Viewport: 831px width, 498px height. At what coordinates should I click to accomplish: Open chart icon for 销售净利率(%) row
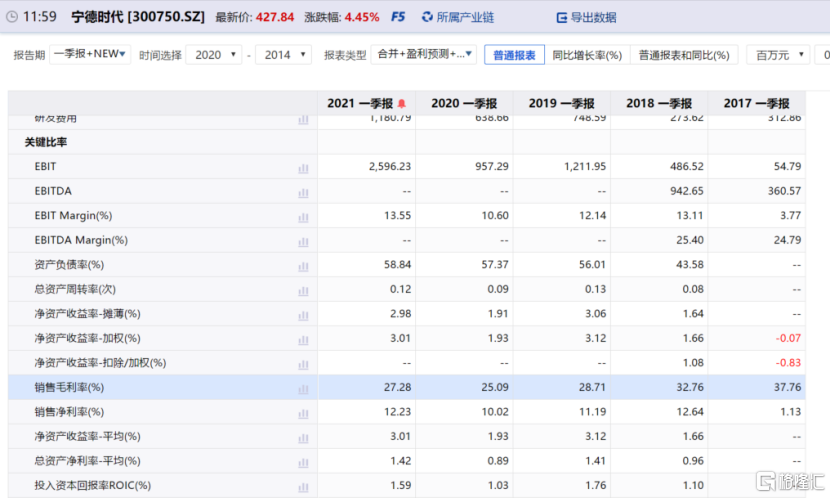pyautogui.click(x=303, y=414)
